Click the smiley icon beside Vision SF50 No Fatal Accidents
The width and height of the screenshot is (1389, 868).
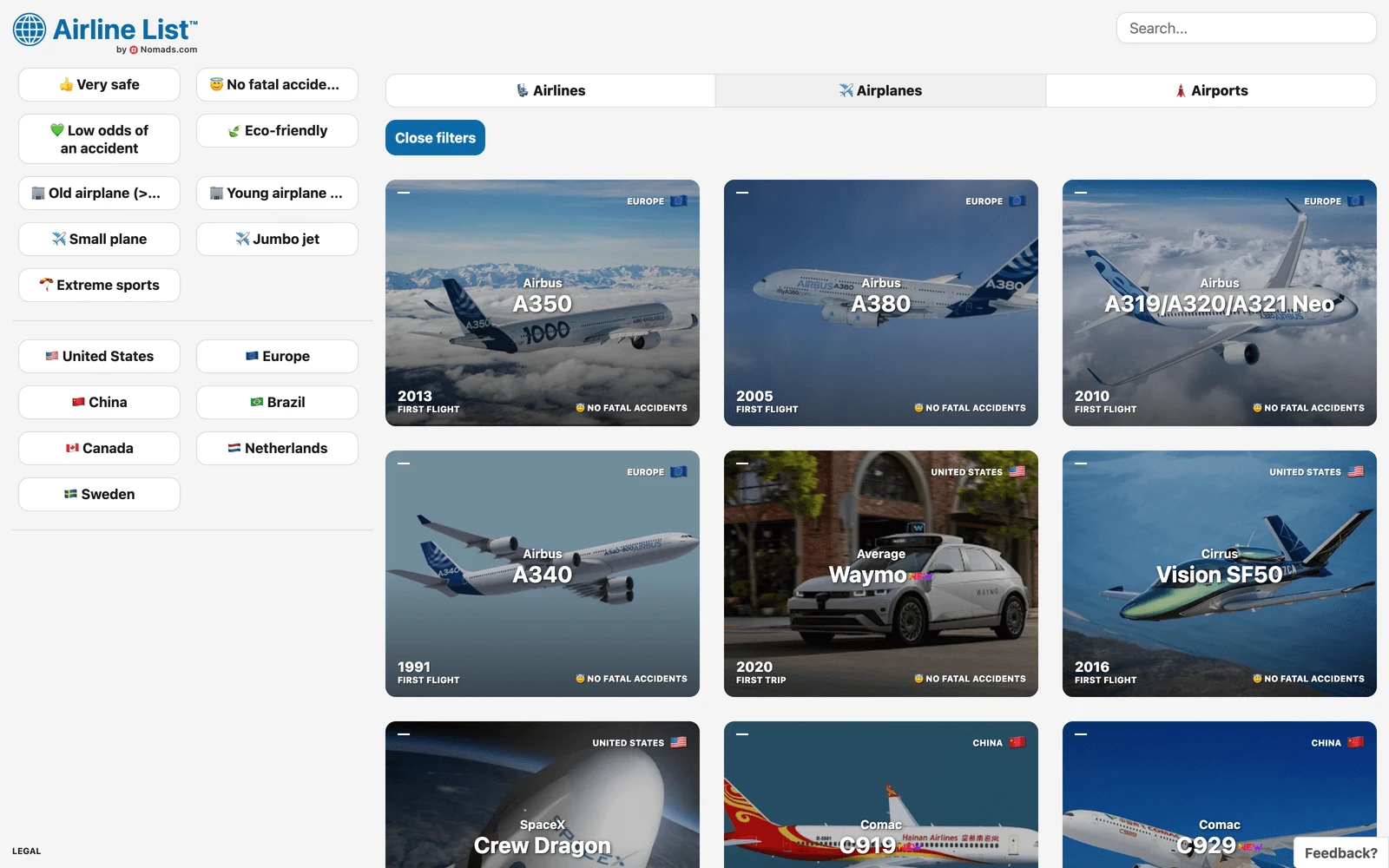click(x=1257, y=679)
